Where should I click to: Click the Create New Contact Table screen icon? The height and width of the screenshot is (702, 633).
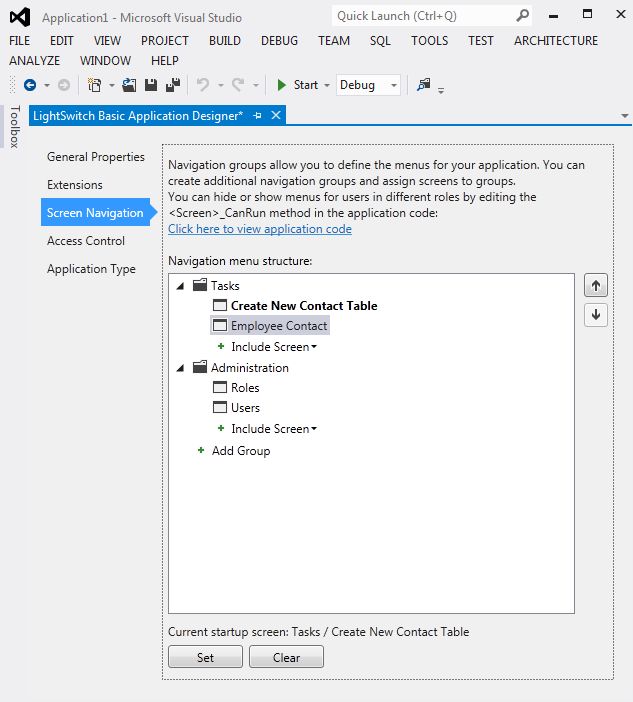(x=220, y=305)
